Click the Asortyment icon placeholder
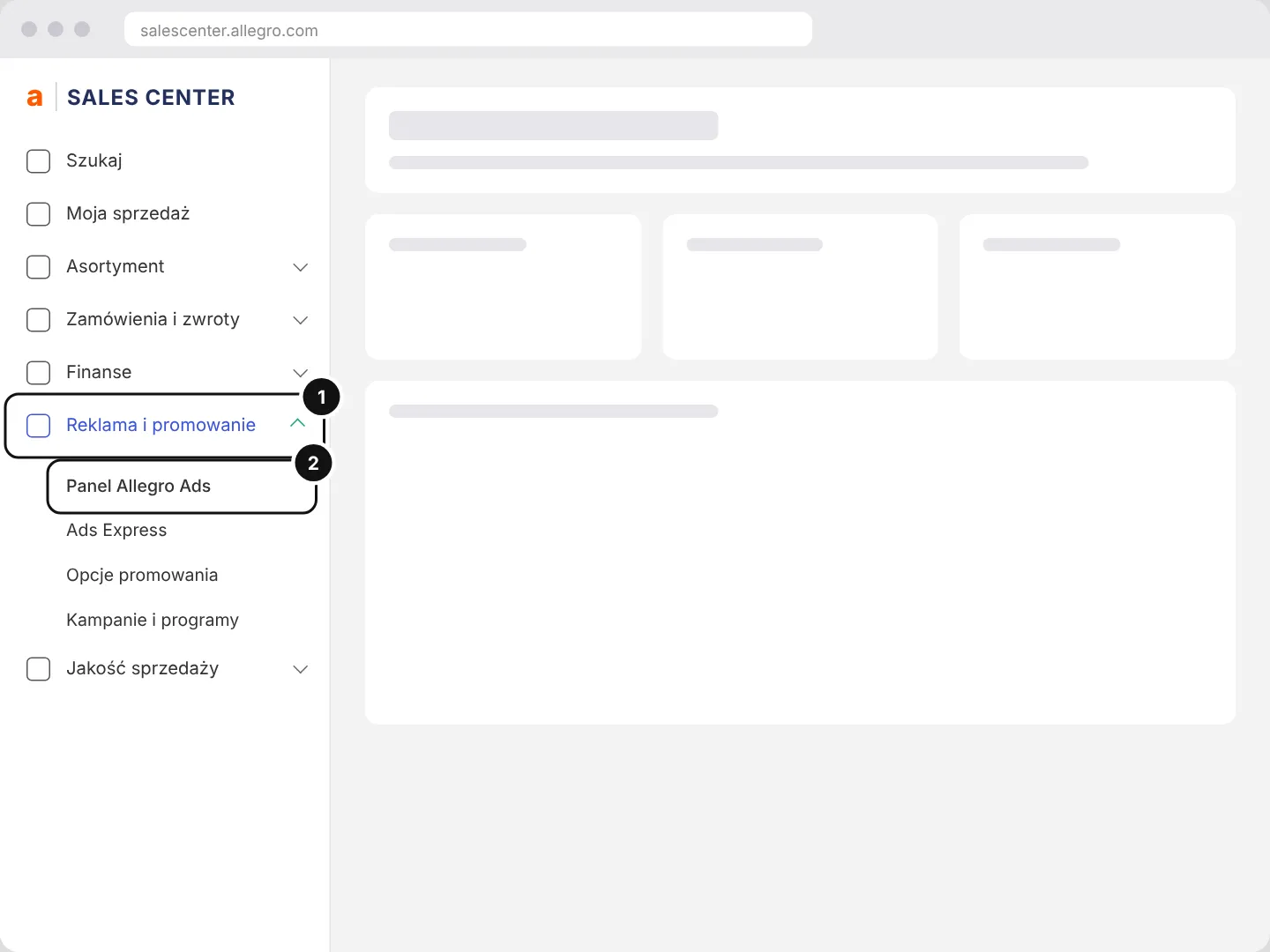 point(39,267)
